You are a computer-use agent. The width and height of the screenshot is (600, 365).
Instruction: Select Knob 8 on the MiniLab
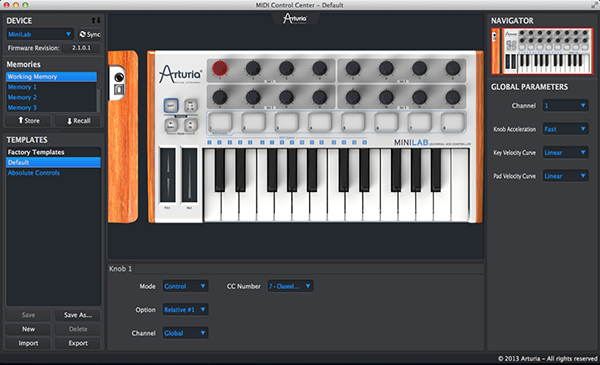tap(453, 68)
